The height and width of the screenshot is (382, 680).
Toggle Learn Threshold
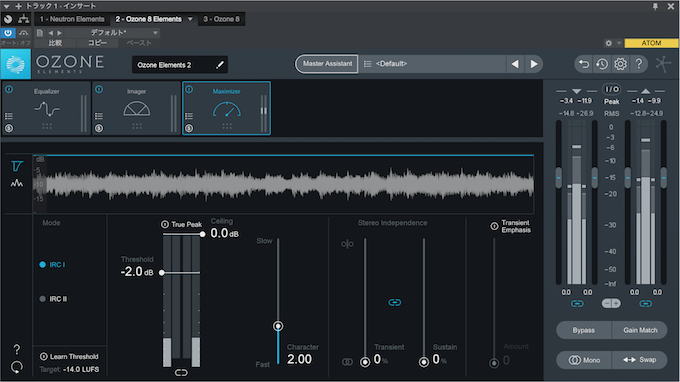tap(43, 356)
